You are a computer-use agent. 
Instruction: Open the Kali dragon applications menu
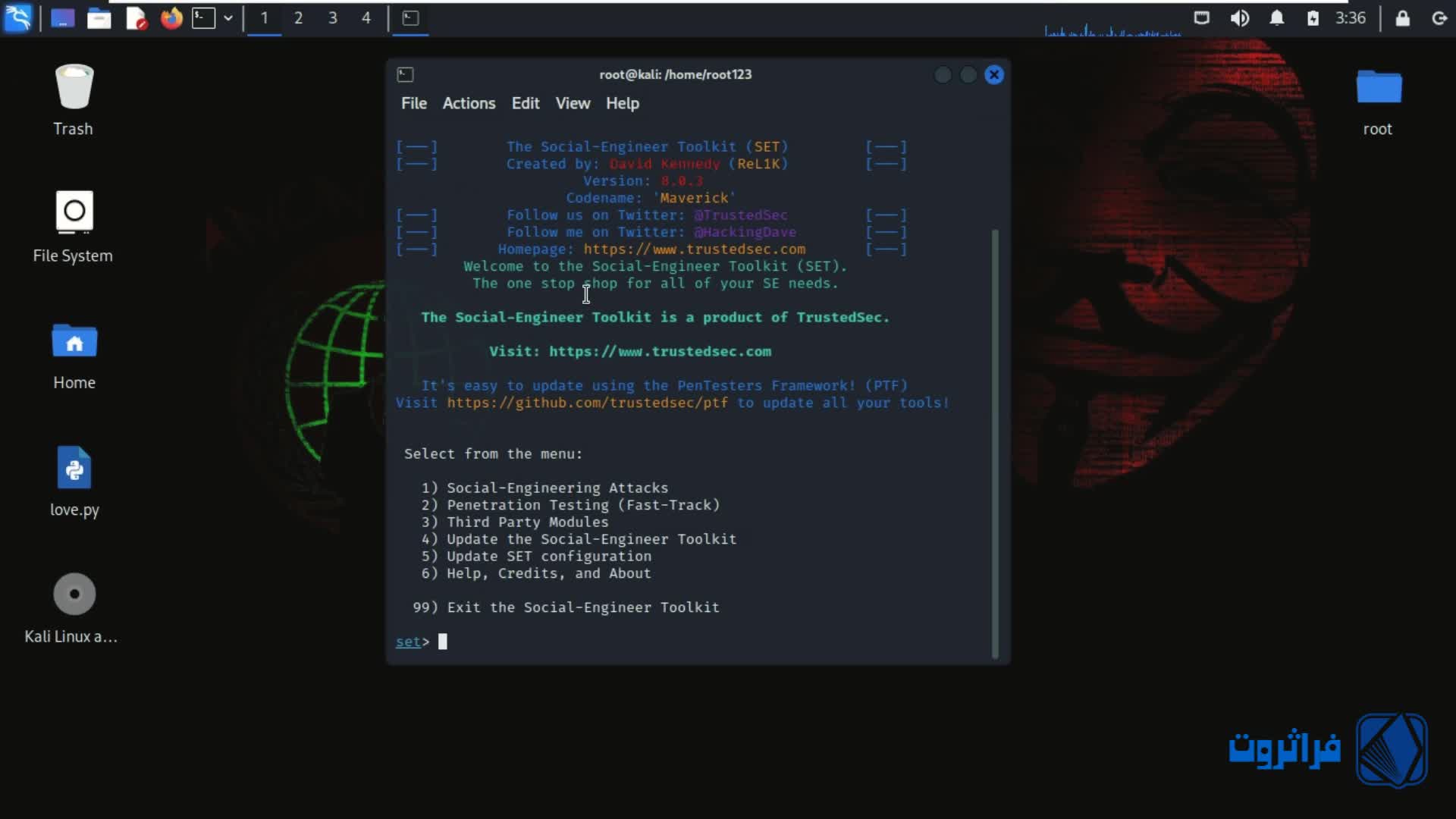pos(17,17)
